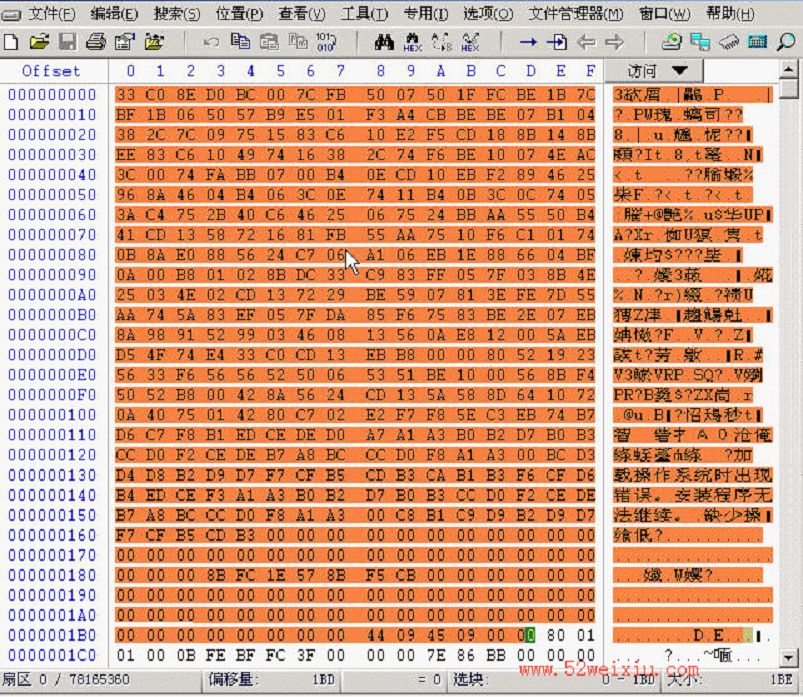Open the 搜索(S) menu
Screen dimensions: 803x697
click(x=177, y=13)
